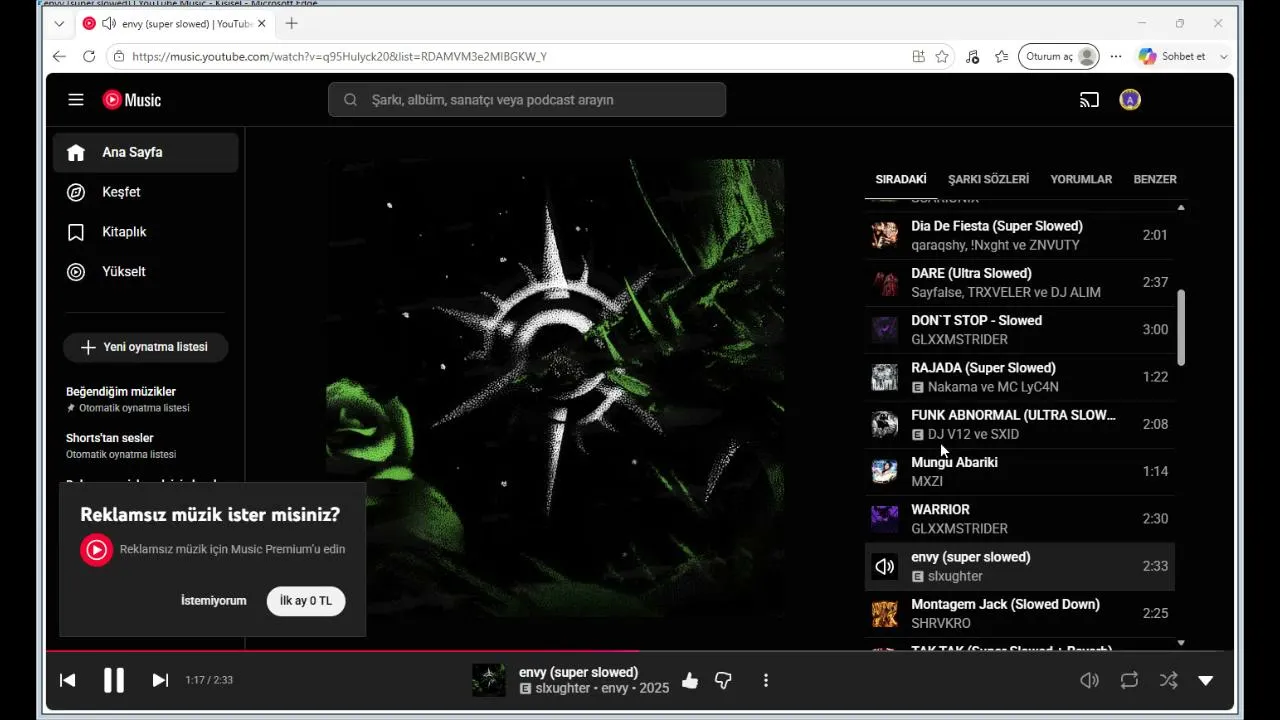Open the three-dot song options menu
This screenshot has width=1280, height=720.
[x=766, y=681]
